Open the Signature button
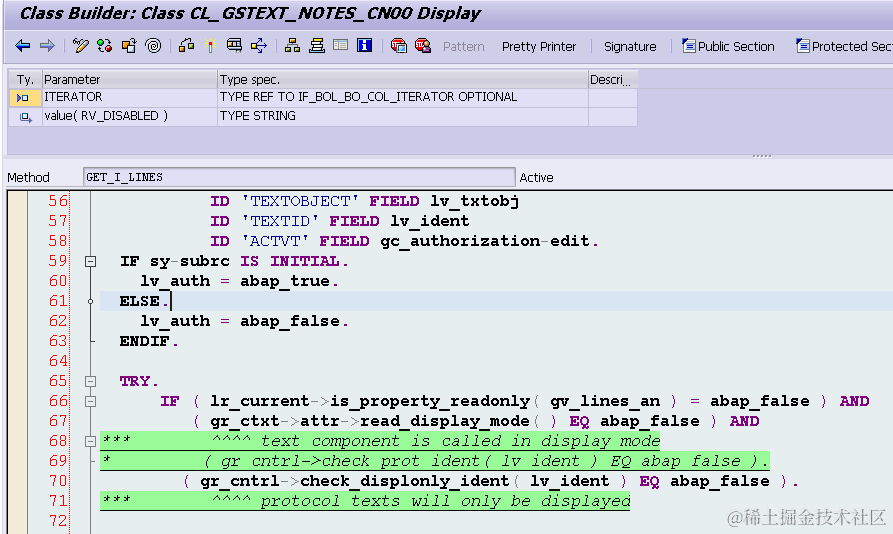This screenshot has height=534, width=893. point(630,47)
